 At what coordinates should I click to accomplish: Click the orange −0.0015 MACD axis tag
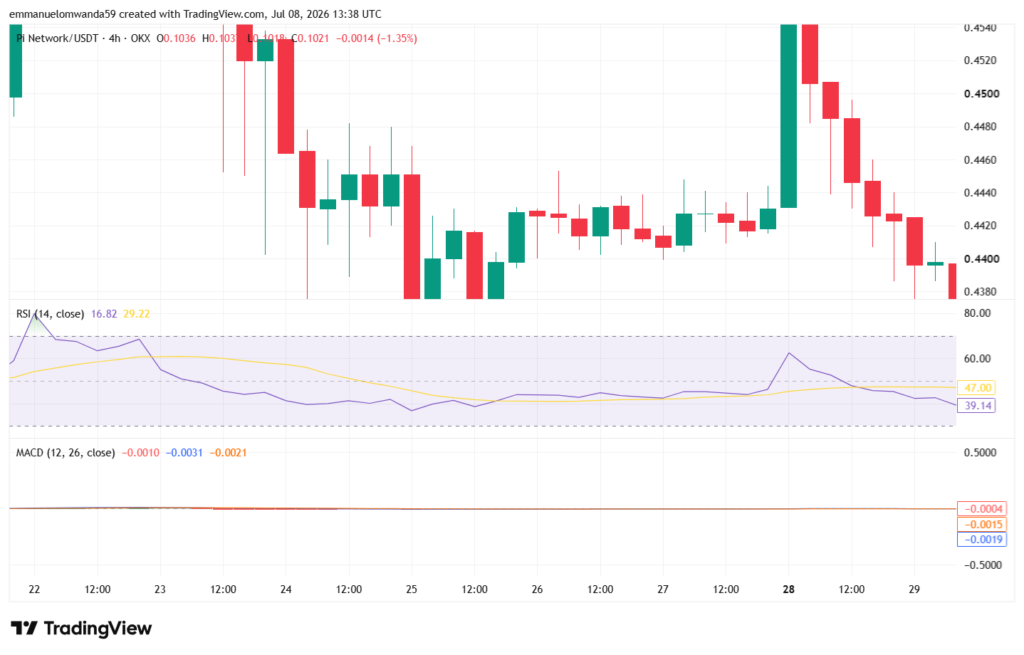coord(982,524)
